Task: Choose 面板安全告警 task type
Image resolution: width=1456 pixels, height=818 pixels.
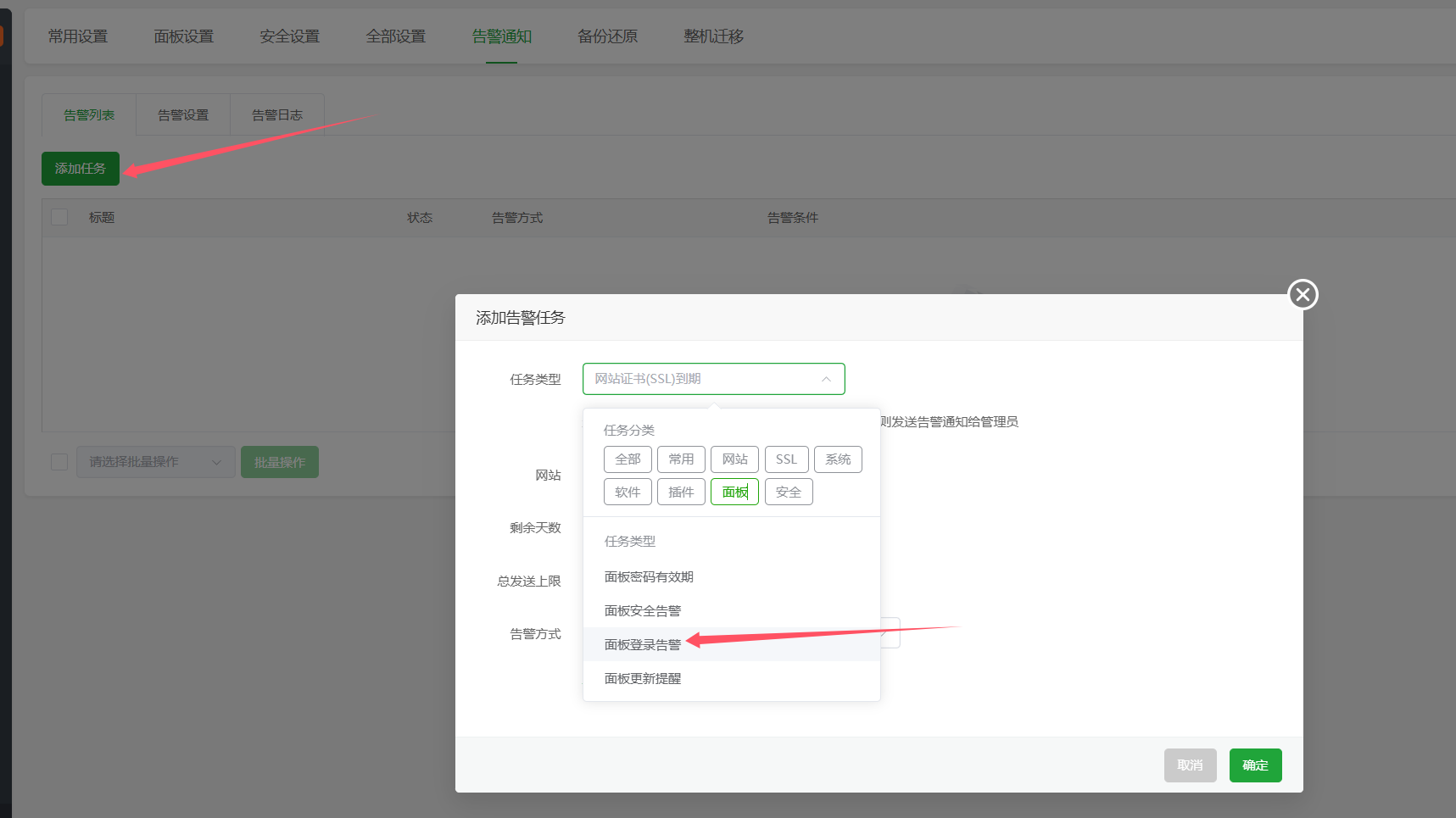Action: click(731, 610)
